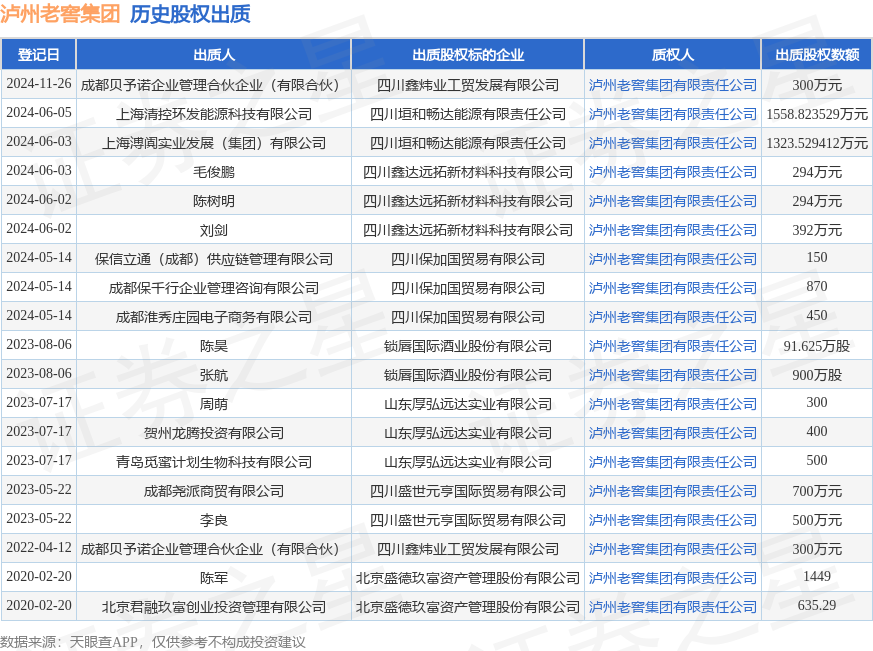Screen dimensions: 873x651
Task: Click date 2024-06-05
Action: 39,112
